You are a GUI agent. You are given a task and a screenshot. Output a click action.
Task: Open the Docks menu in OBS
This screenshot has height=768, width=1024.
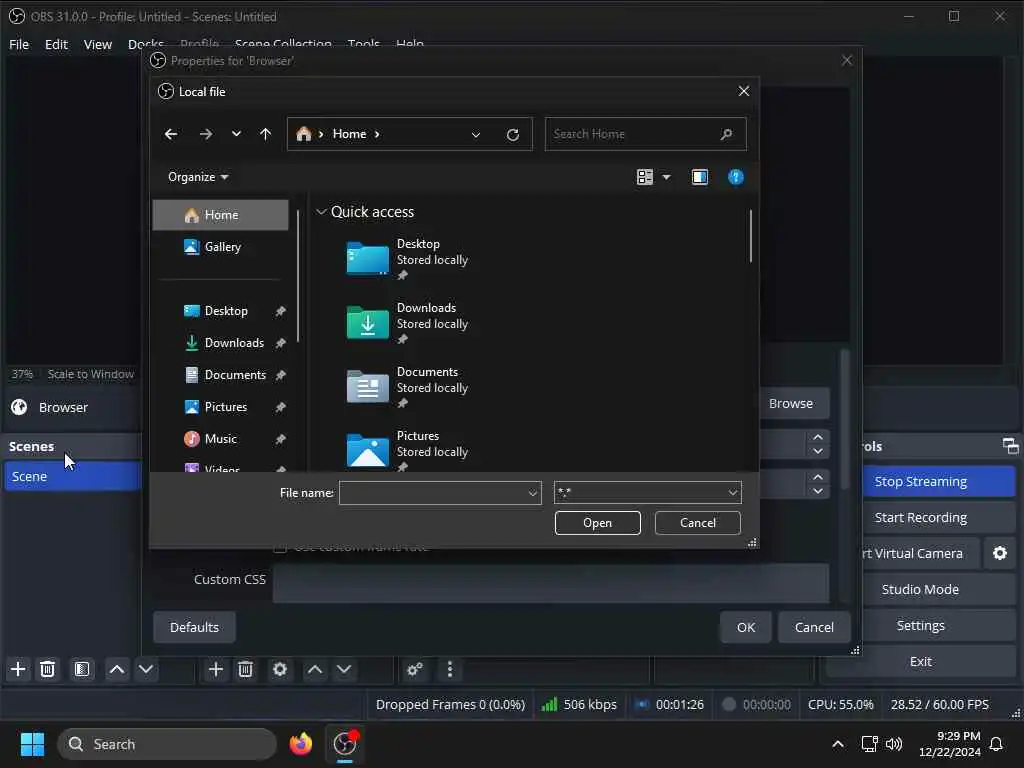146,44
